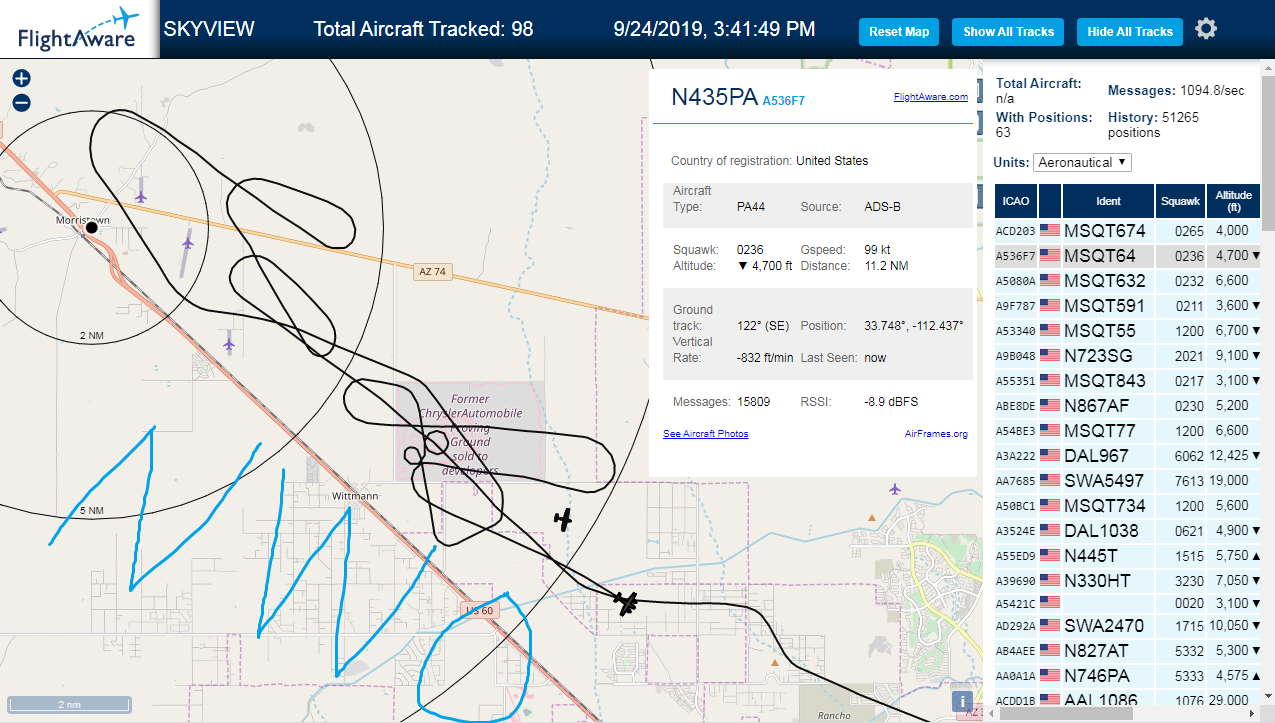Open See Aircraft Photos link
This screenshot has height=723, width=1275.
pos(705,434)
